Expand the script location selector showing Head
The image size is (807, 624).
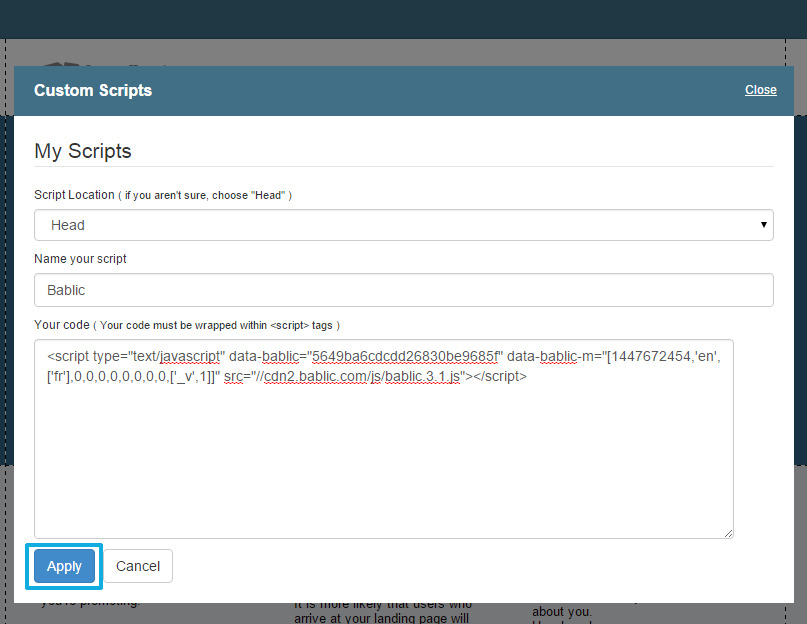click(403, 224)
